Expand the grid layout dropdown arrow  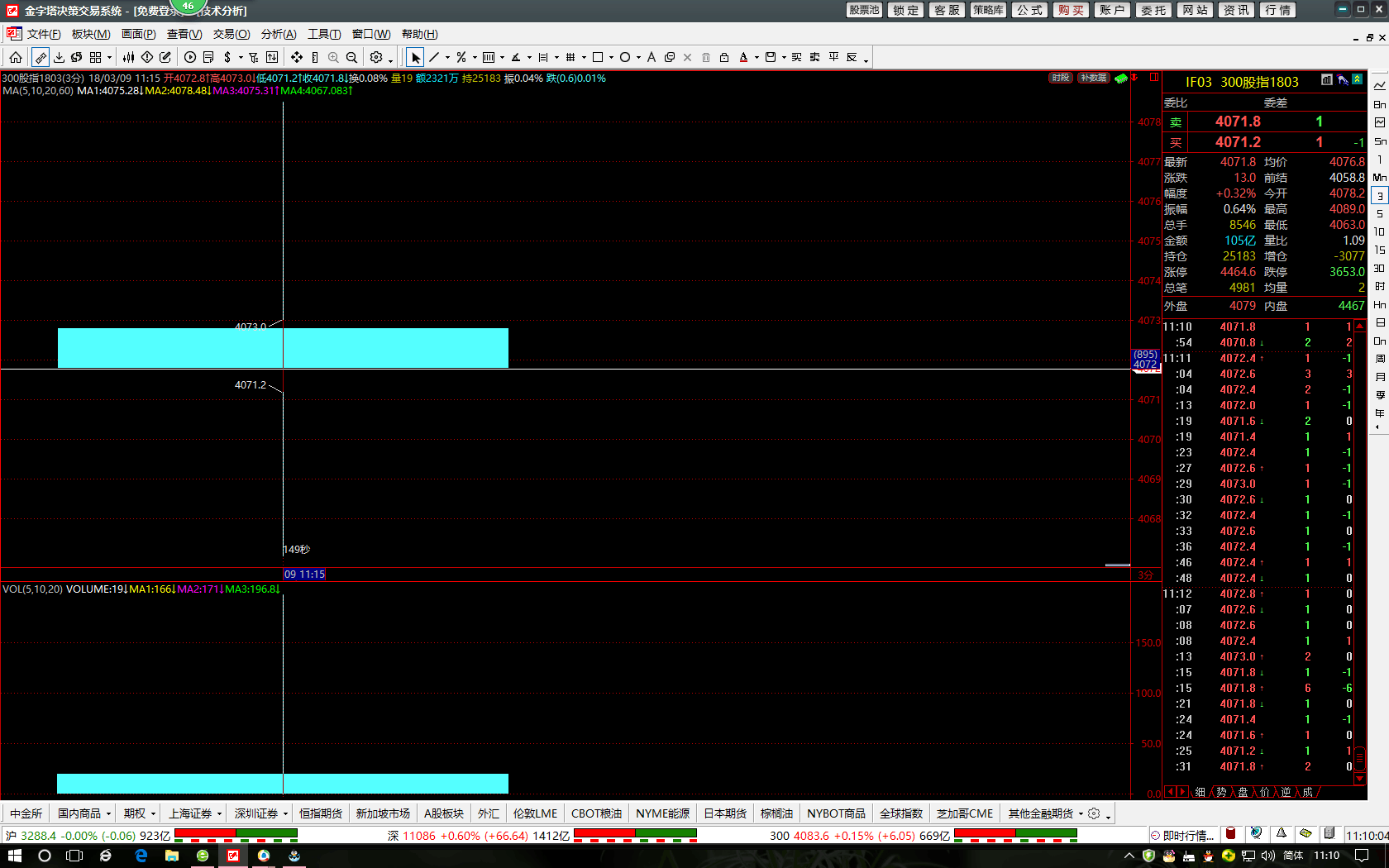pyautogui.click(x=109, y=58)
